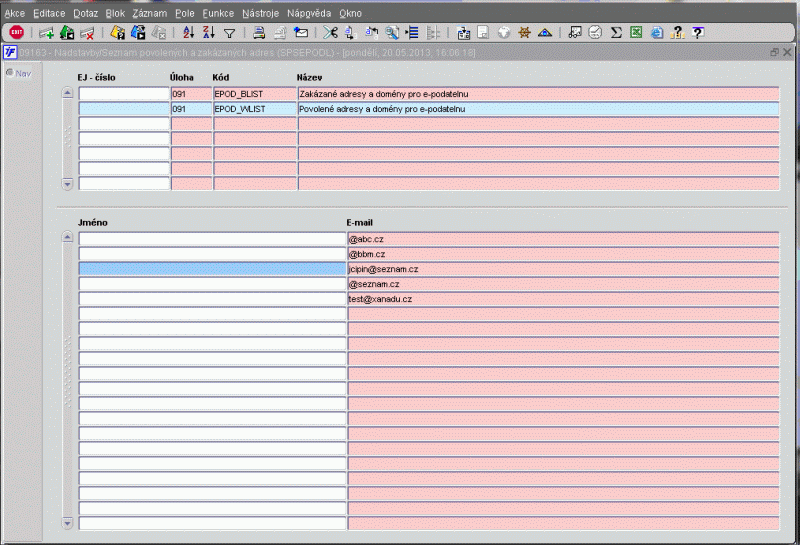Click the highlighted Jméno field beside jcipin@seznam.cz
Image resolution: width=800 pixels, height=545 pixels.
[212, 269]
